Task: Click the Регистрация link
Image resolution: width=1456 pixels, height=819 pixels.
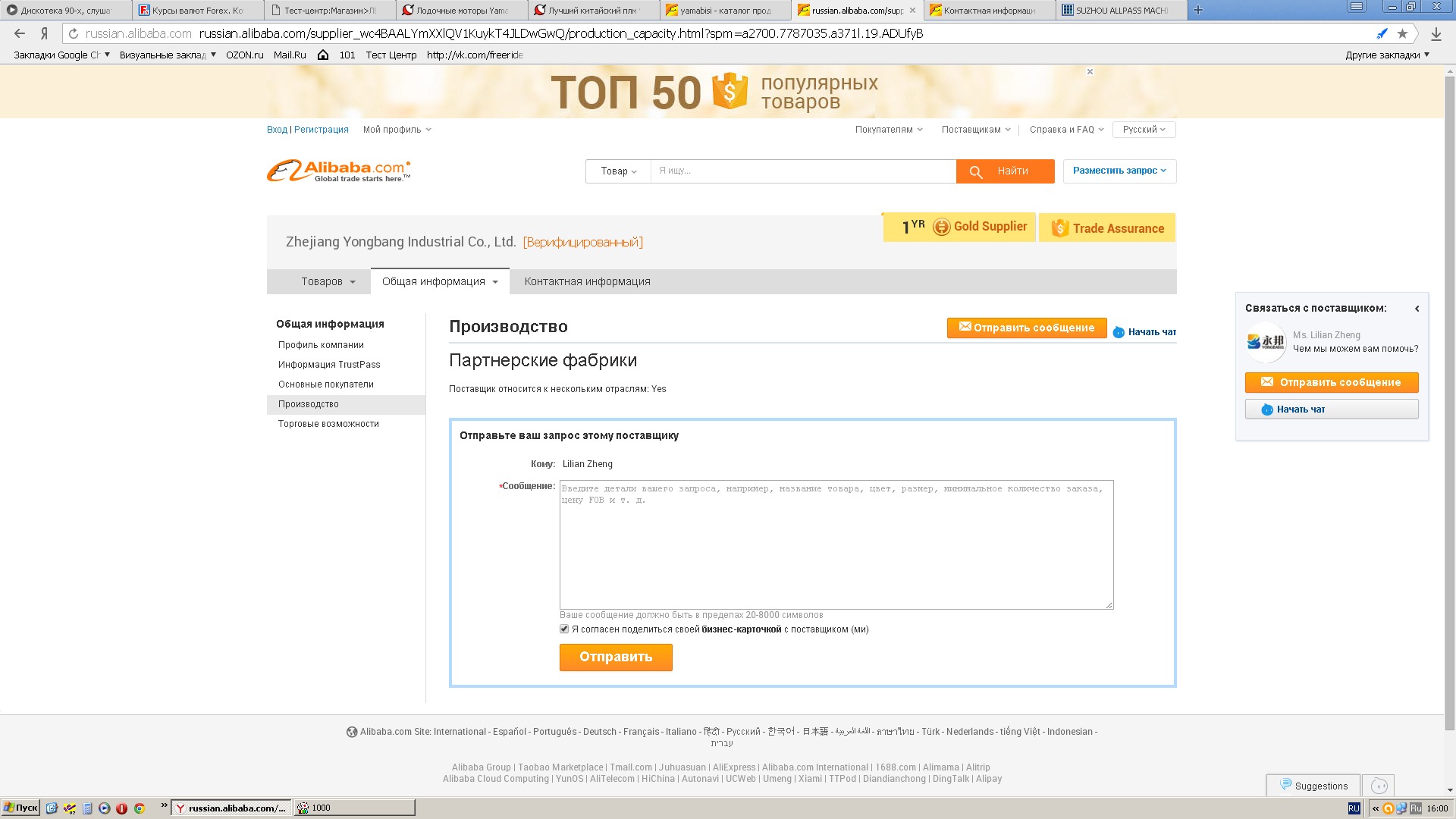Action: 321,130
